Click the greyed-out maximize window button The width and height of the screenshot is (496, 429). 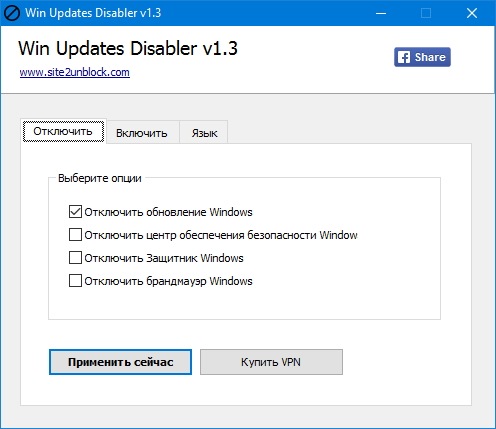pos(426,13)
